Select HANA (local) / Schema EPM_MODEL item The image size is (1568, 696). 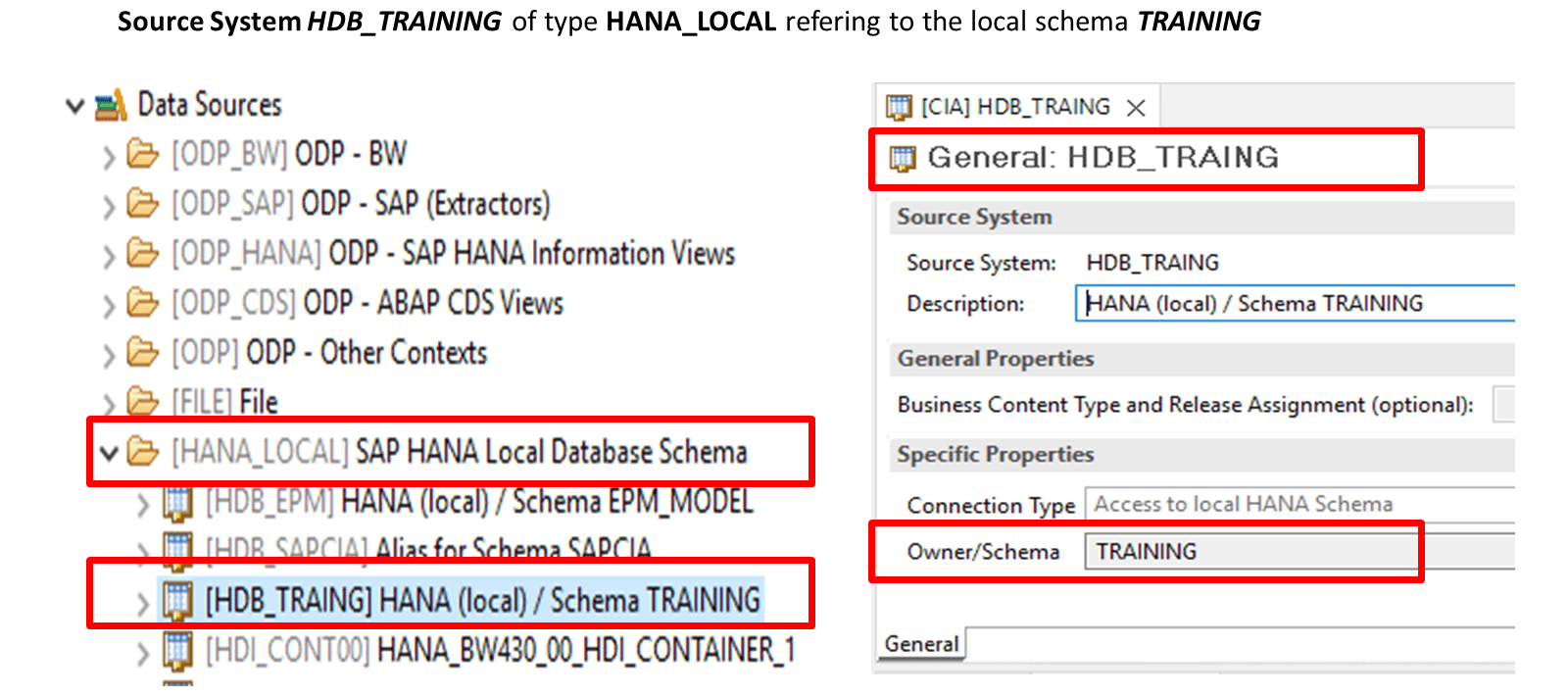click(x=479, y=502)
